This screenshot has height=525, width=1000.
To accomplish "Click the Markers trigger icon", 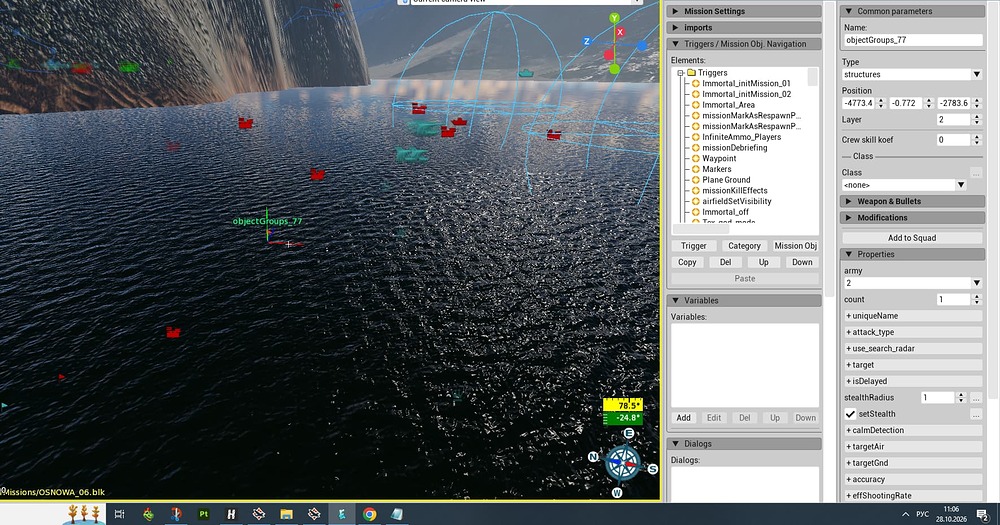I will coord(696,169).
